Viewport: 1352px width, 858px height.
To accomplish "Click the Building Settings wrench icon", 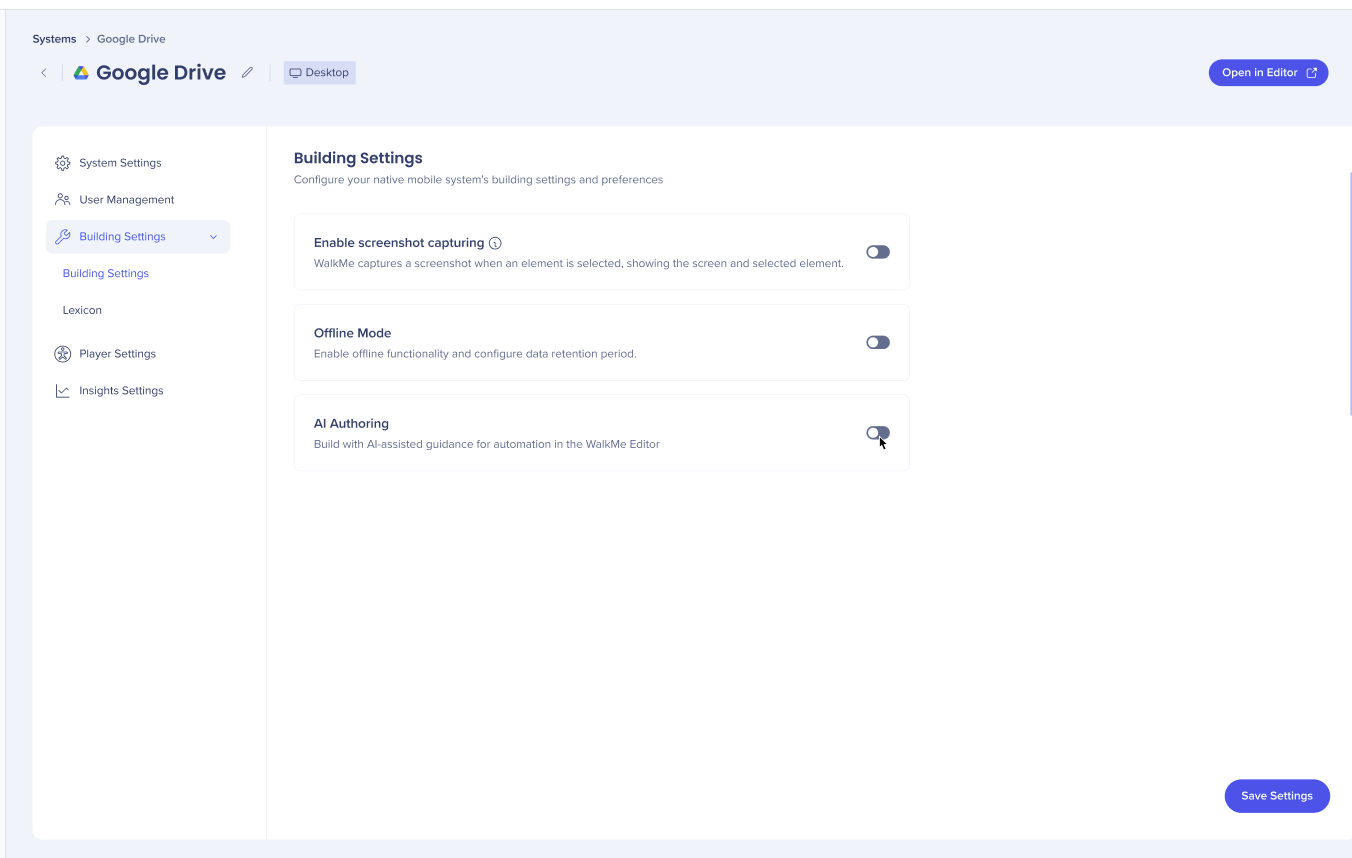I will coord(63,237).
